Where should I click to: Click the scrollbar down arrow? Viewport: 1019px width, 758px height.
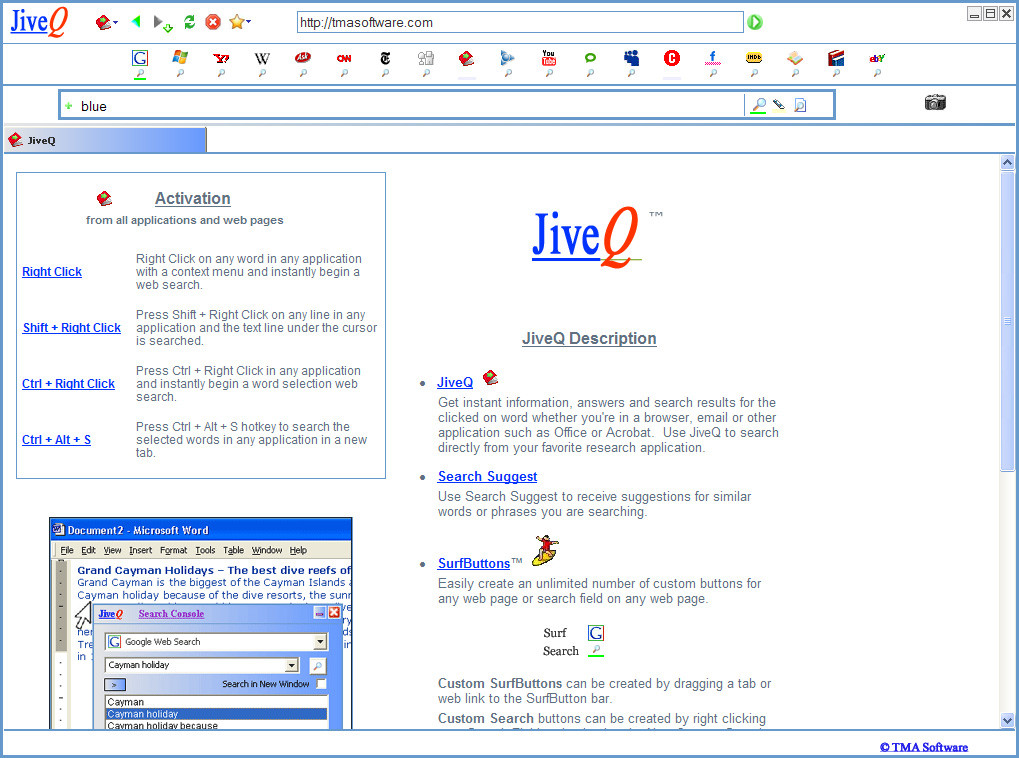click(1007, 720)
